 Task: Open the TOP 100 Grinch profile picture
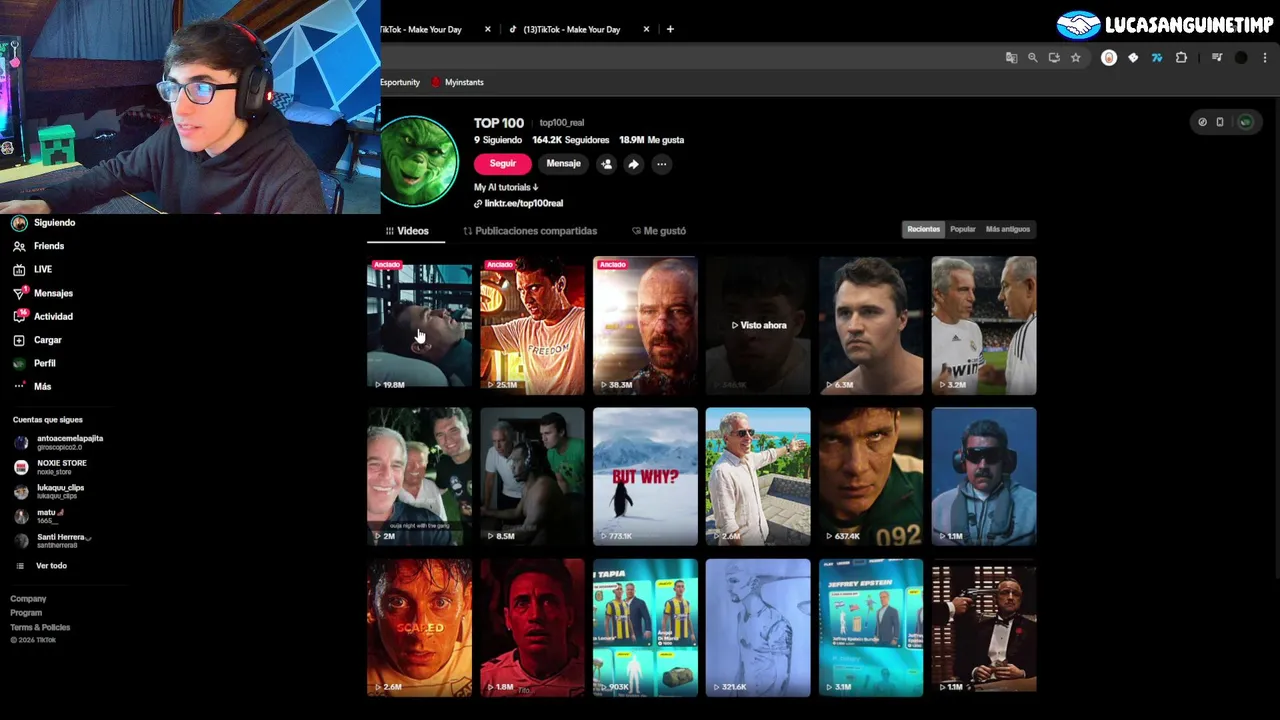pyautogui.click(x=419, y=161)
